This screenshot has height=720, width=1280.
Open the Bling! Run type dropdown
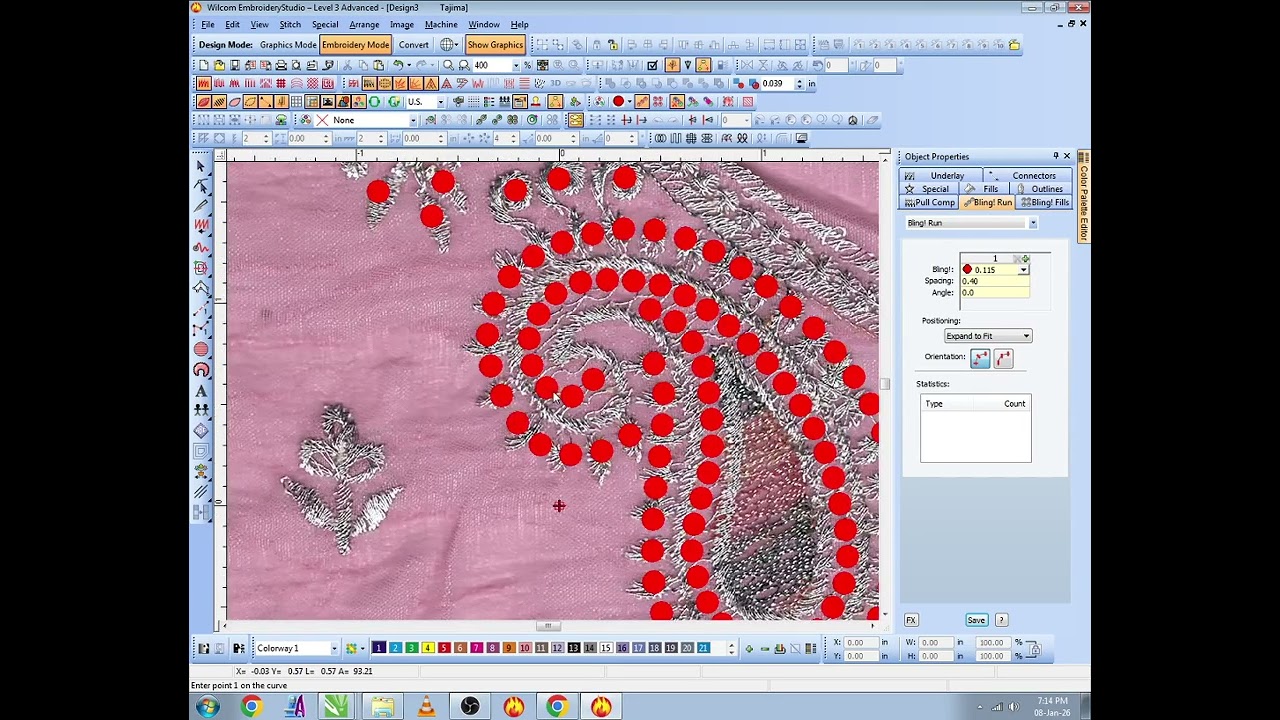click(1032, 223)
